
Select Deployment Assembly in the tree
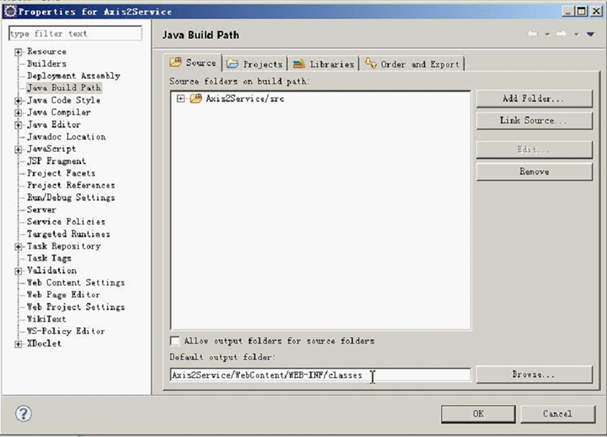(74, 76)
